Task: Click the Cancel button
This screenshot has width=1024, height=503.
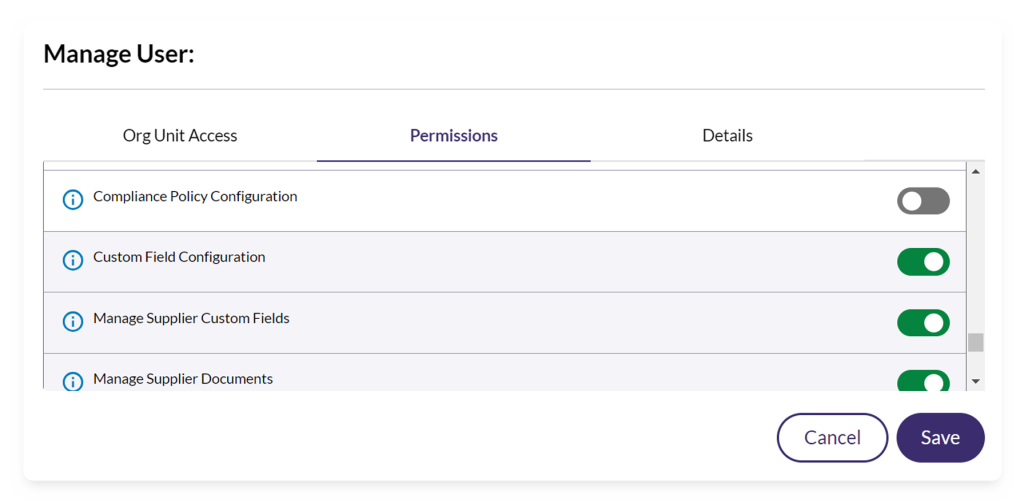Action: tap(832, 438)
